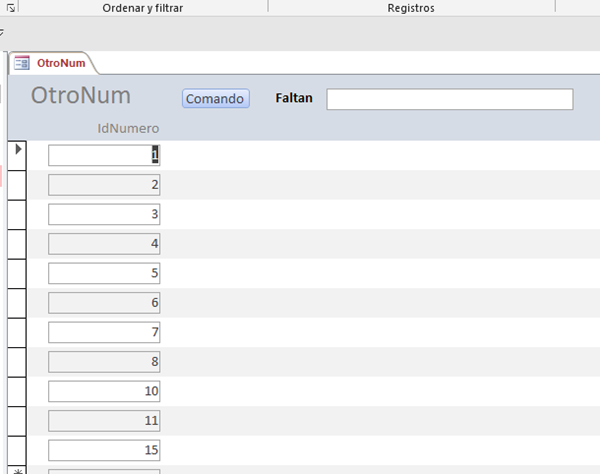
Task: Click the Ordenar y filtrar group label
Action: 142,8
